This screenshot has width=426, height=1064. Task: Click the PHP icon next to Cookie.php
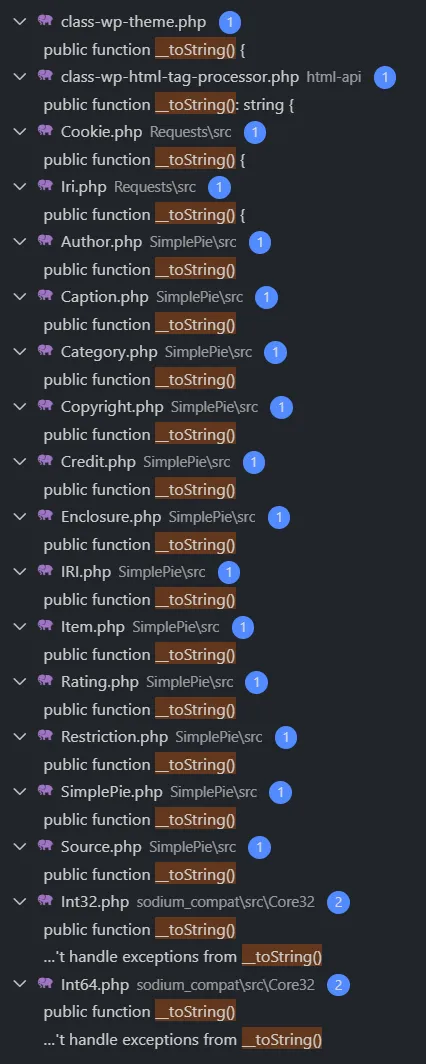click(x=45, y=132)
